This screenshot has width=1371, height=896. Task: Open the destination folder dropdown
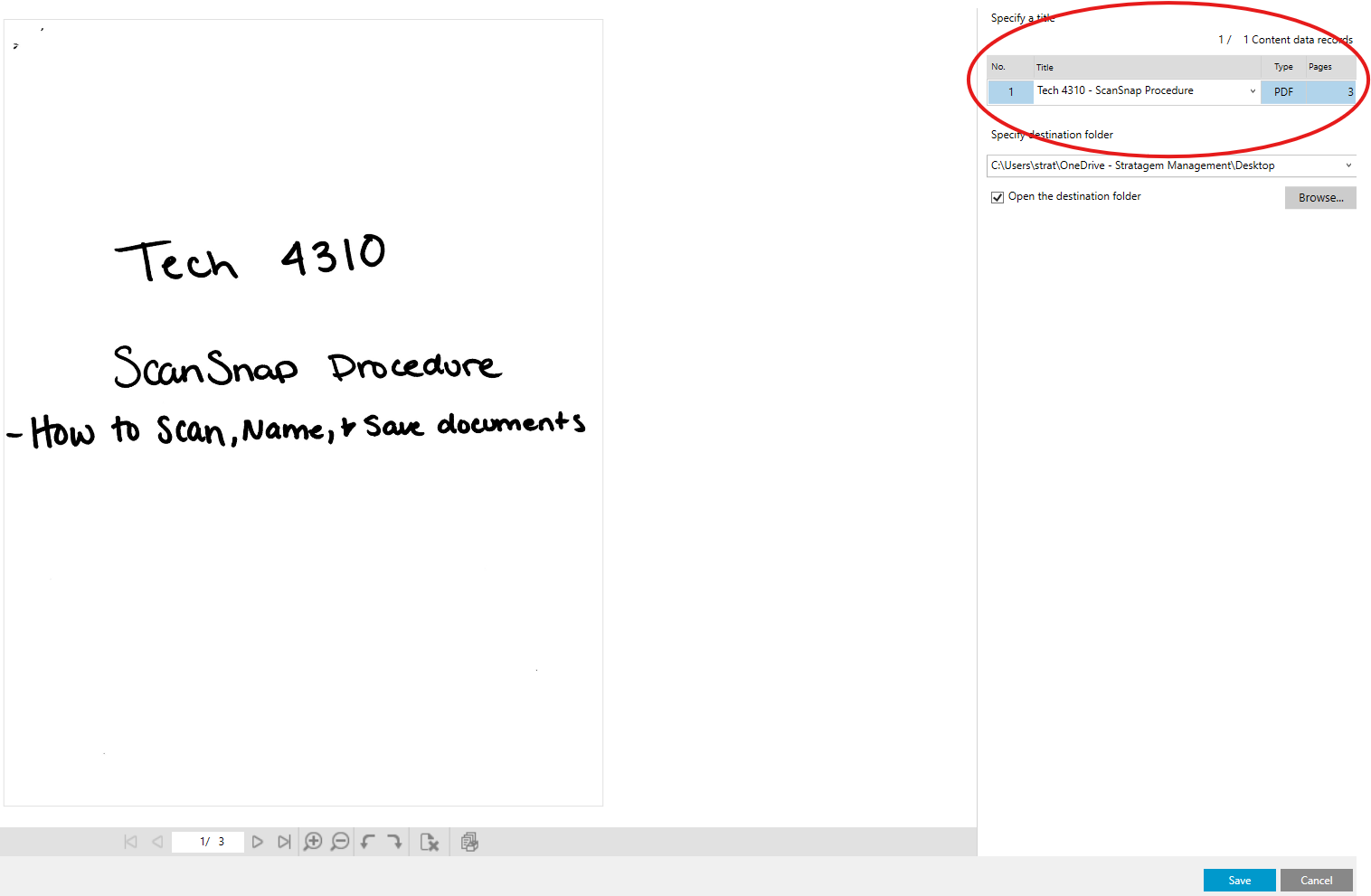tap(1348, 165)
